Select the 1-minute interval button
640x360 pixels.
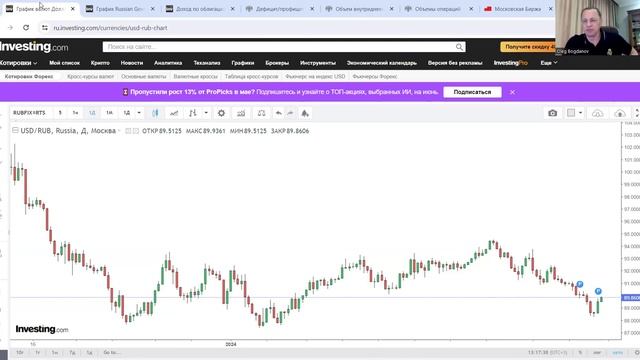tap(60, 113)
